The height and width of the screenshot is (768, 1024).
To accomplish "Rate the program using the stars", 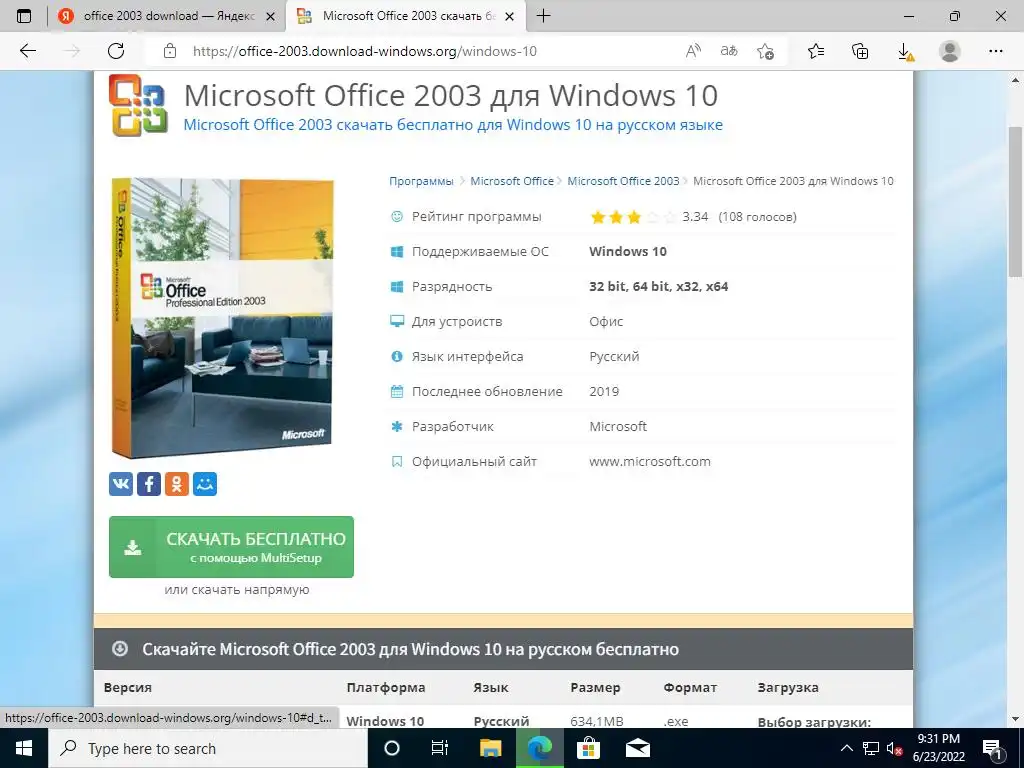I will 633,217.
